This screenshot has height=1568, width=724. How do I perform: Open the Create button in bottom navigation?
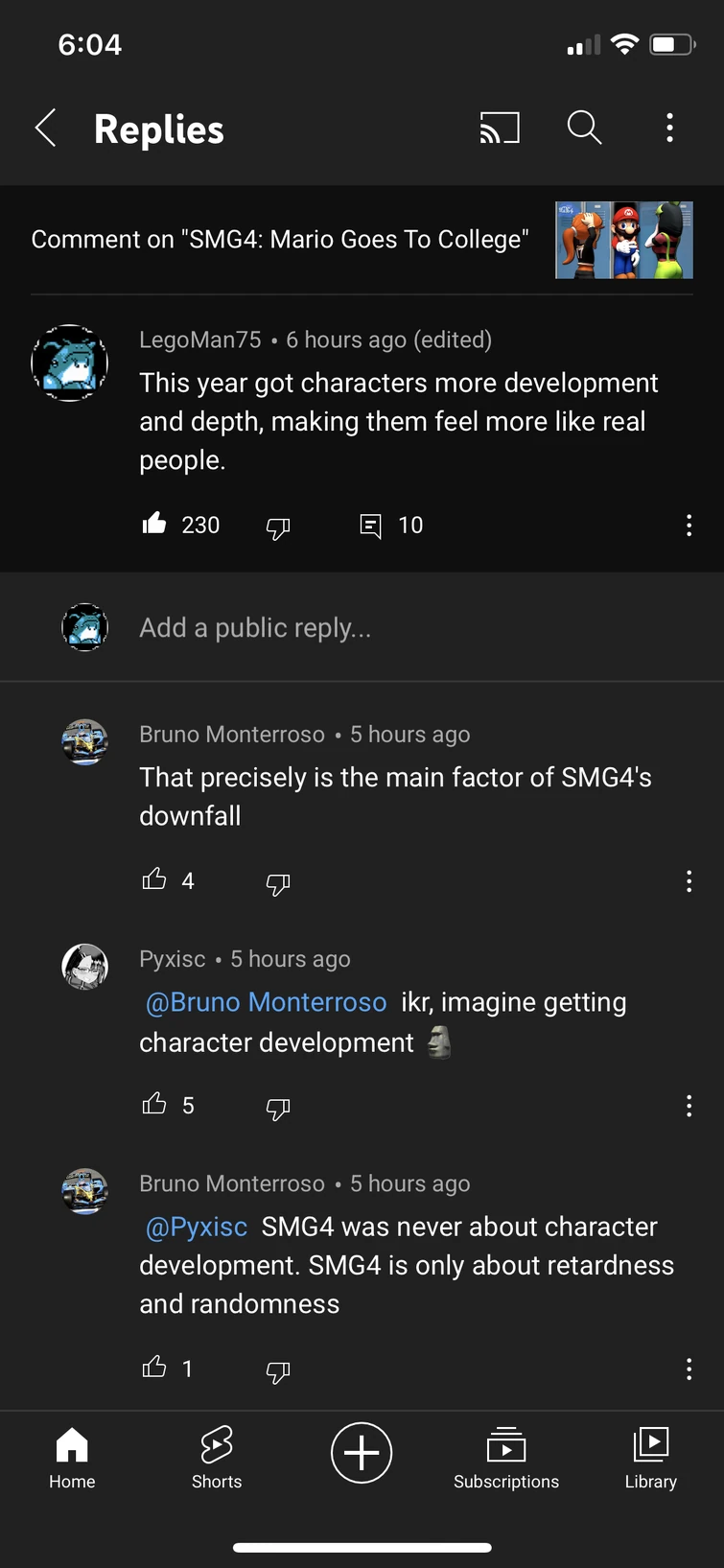362,1452
